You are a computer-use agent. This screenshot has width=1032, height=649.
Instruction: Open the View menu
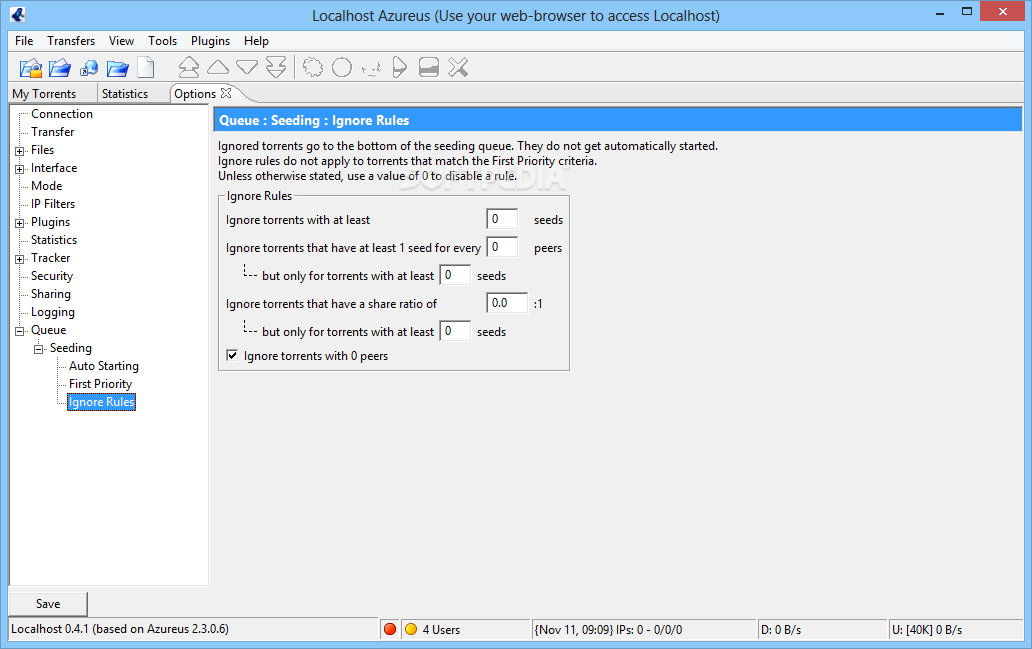pos(121,41)
